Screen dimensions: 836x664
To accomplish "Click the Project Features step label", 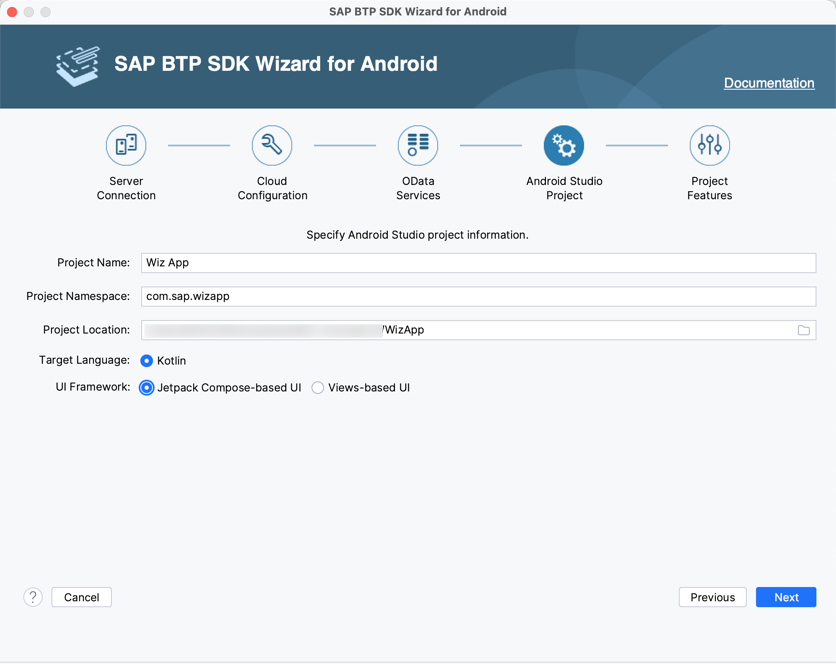I will tap(710, 188).
